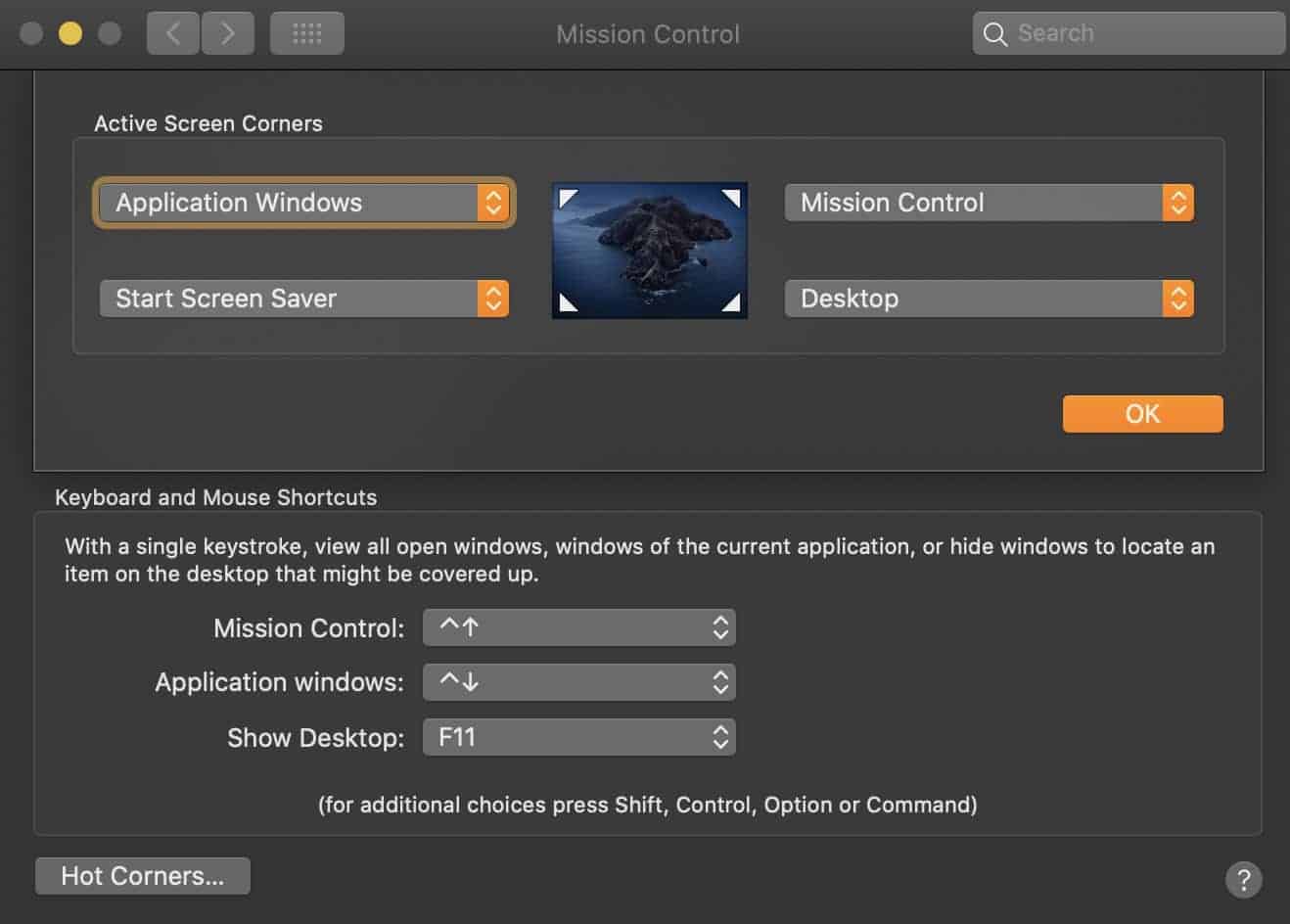The image size is (1290, 924).
Task: Click the Active Screen Corners heading
Action: tap(208, 123)
